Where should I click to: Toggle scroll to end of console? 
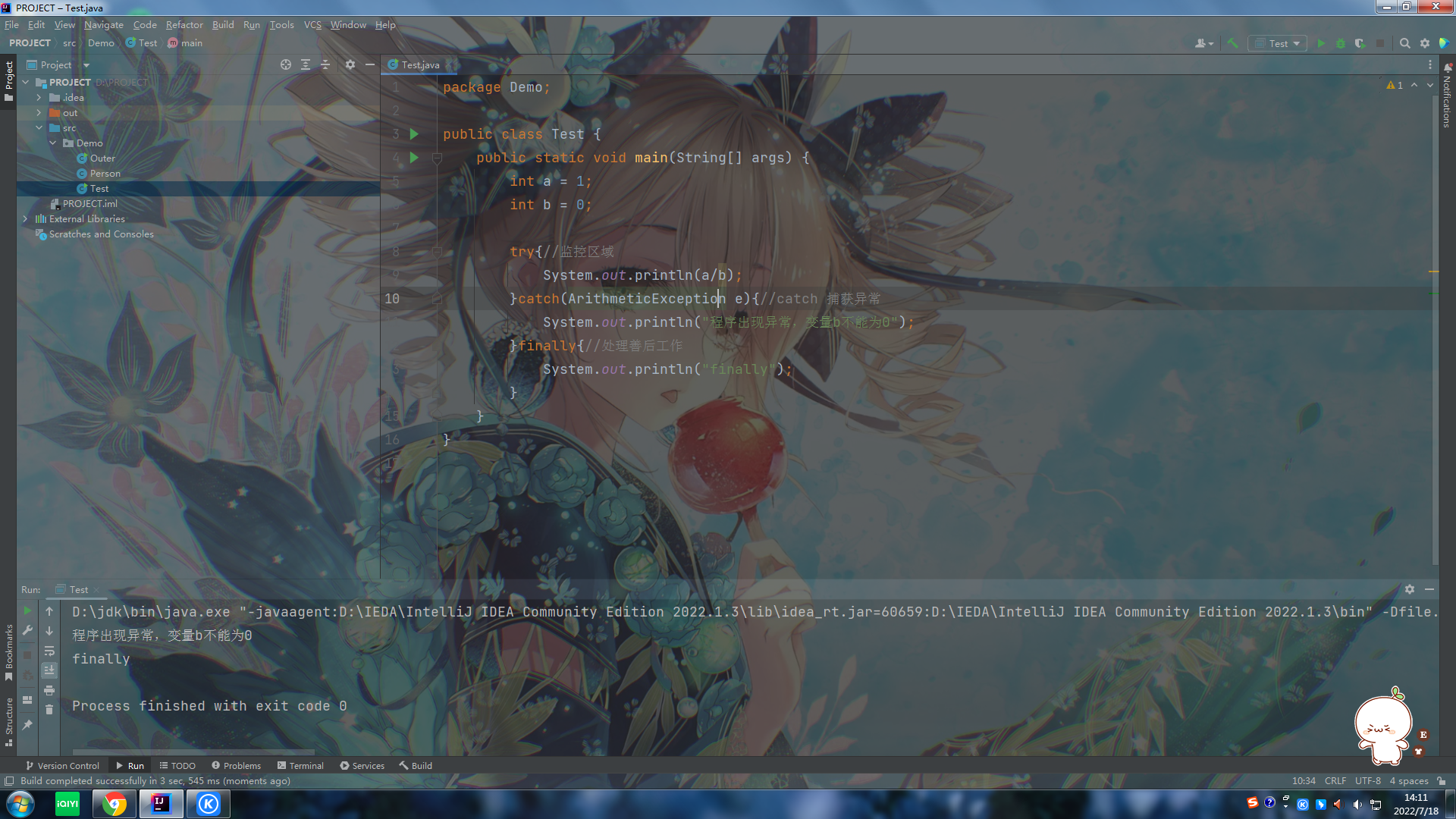coord(49,670)
